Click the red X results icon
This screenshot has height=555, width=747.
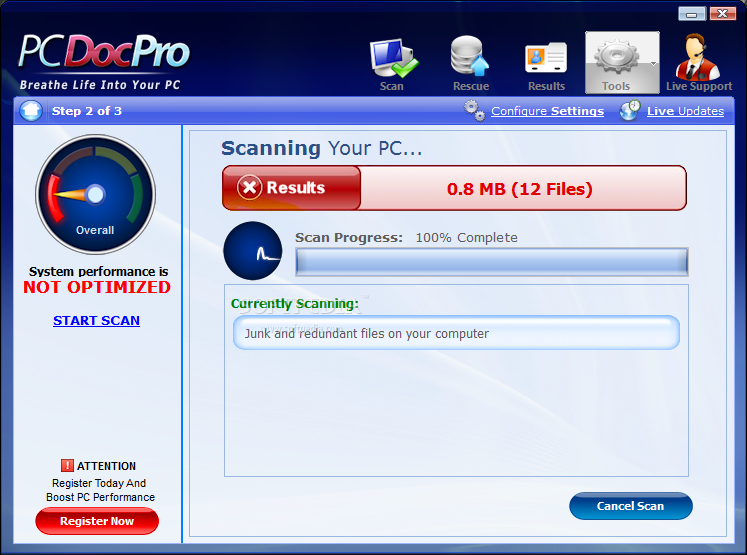[x=250, y=187]
